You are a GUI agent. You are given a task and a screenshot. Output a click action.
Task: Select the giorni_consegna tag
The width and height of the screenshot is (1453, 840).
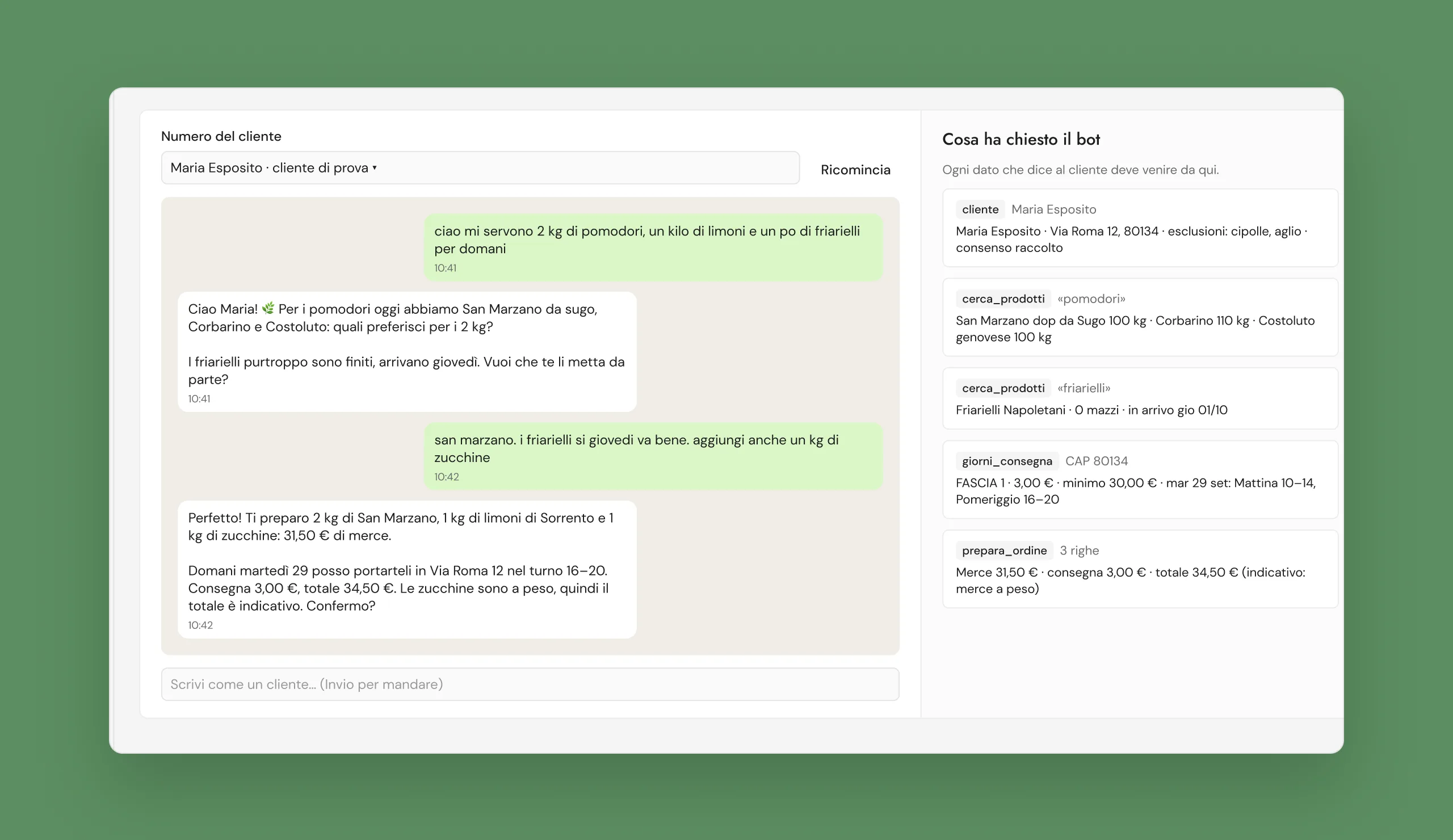coord(1007,461)
